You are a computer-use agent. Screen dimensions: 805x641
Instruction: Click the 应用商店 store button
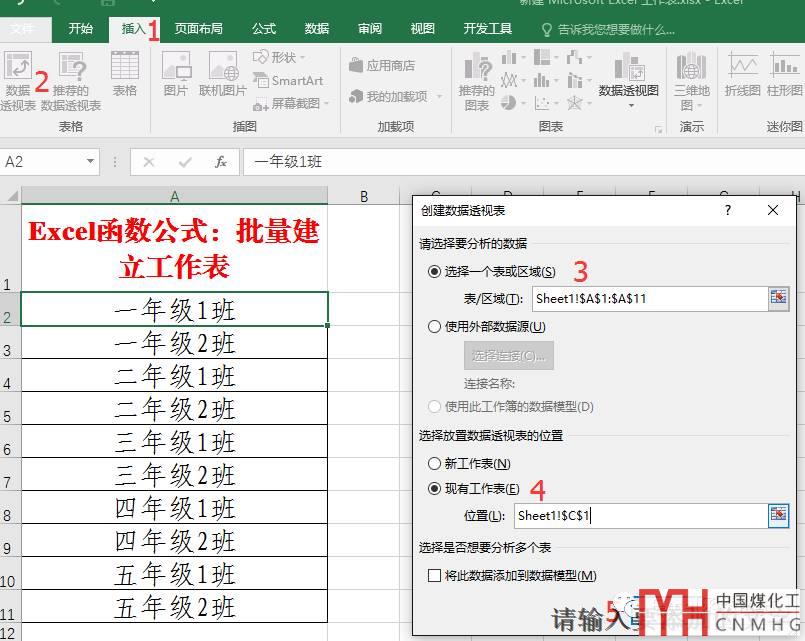tap(381, 66)
